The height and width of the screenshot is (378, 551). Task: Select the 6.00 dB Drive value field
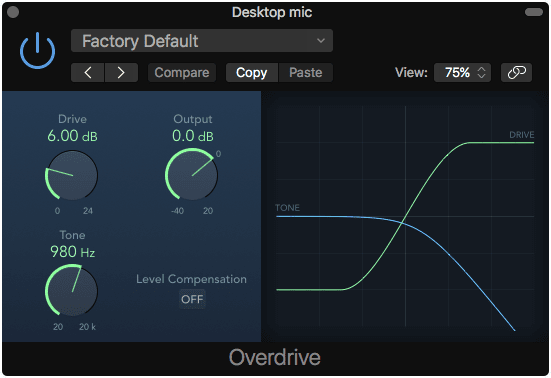pyautogui.click(x=72, y=136)
